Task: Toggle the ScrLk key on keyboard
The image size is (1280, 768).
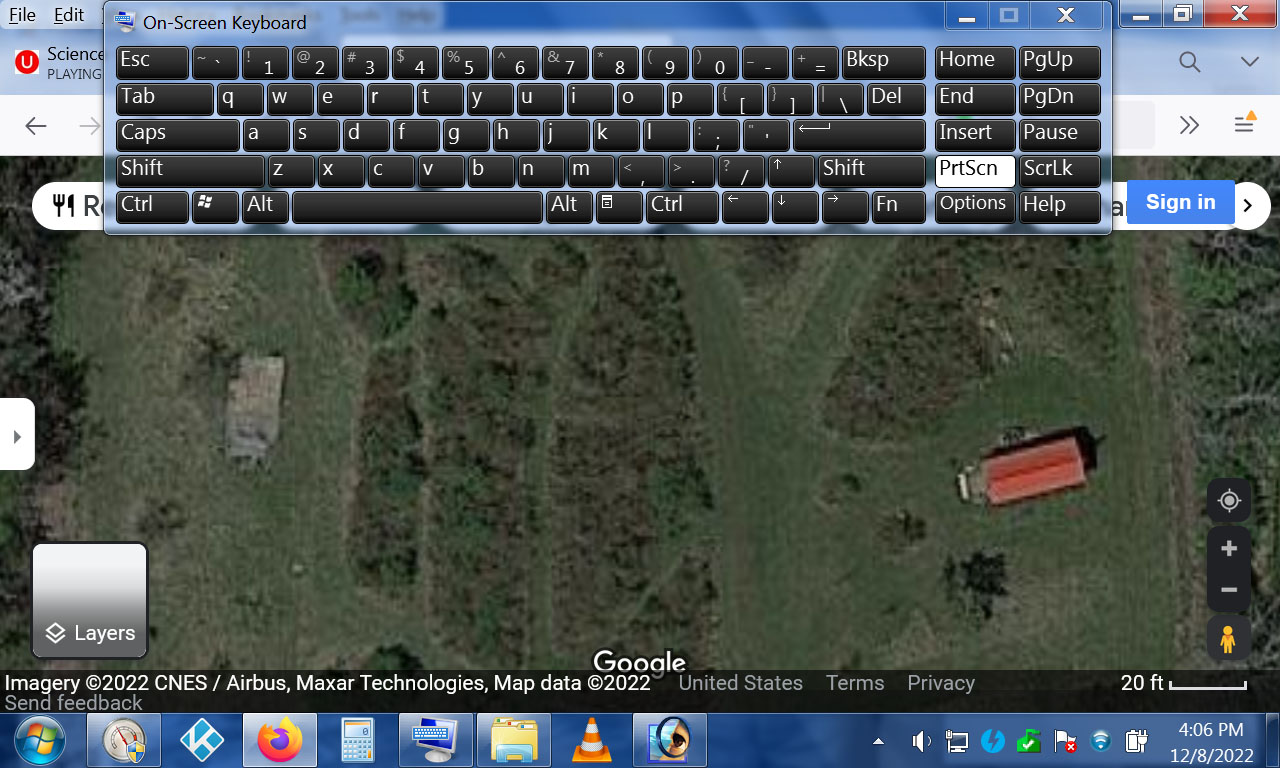Action: (1059, 170)
